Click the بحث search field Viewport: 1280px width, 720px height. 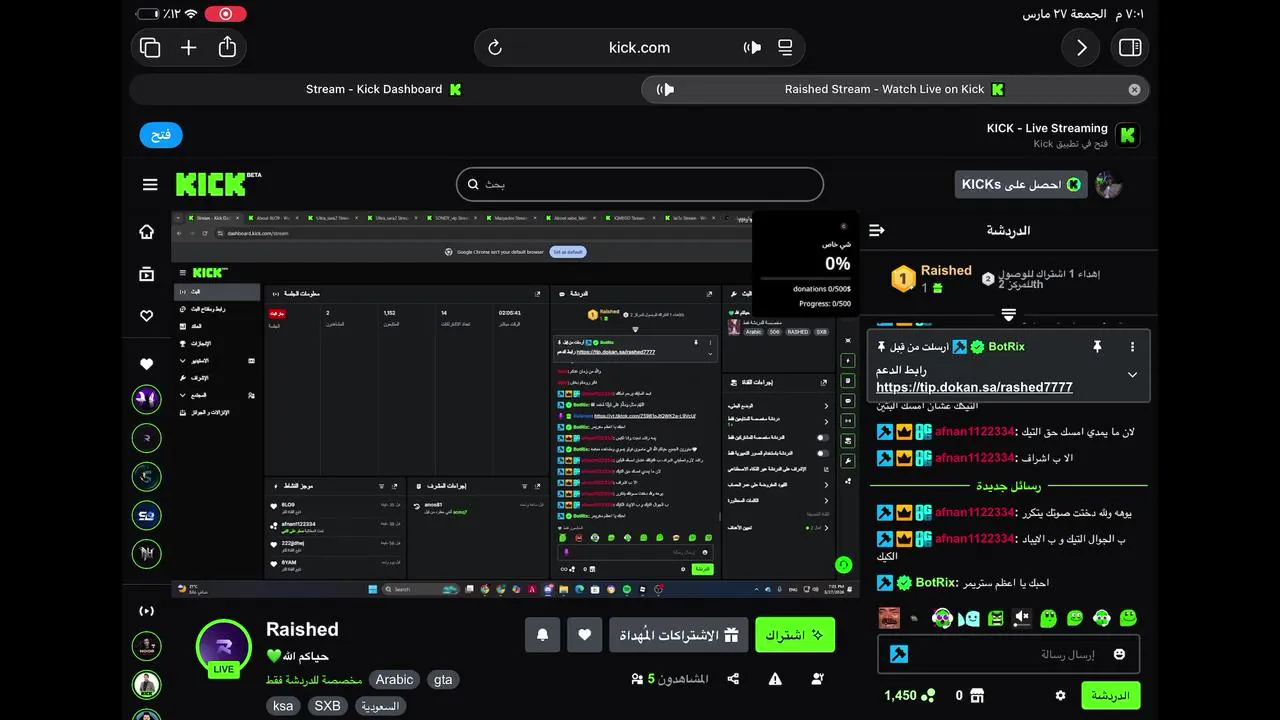click(640, 184)
